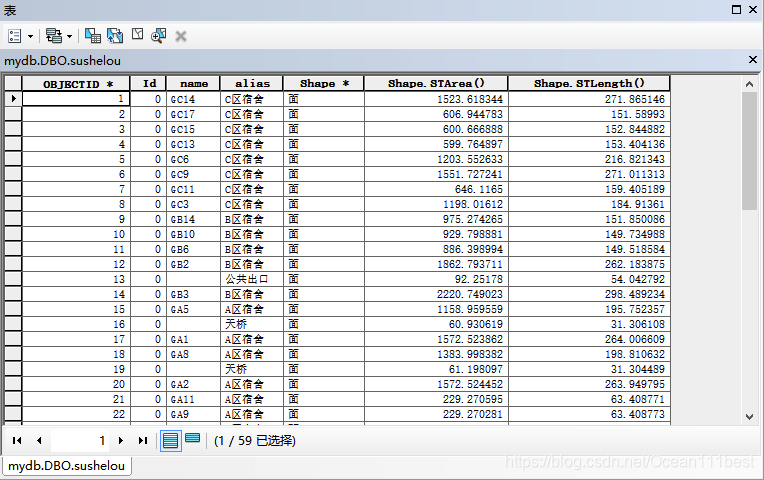Click the GB10 name cell
Viewport: 764px width, 480px height.
click(193, 234)
